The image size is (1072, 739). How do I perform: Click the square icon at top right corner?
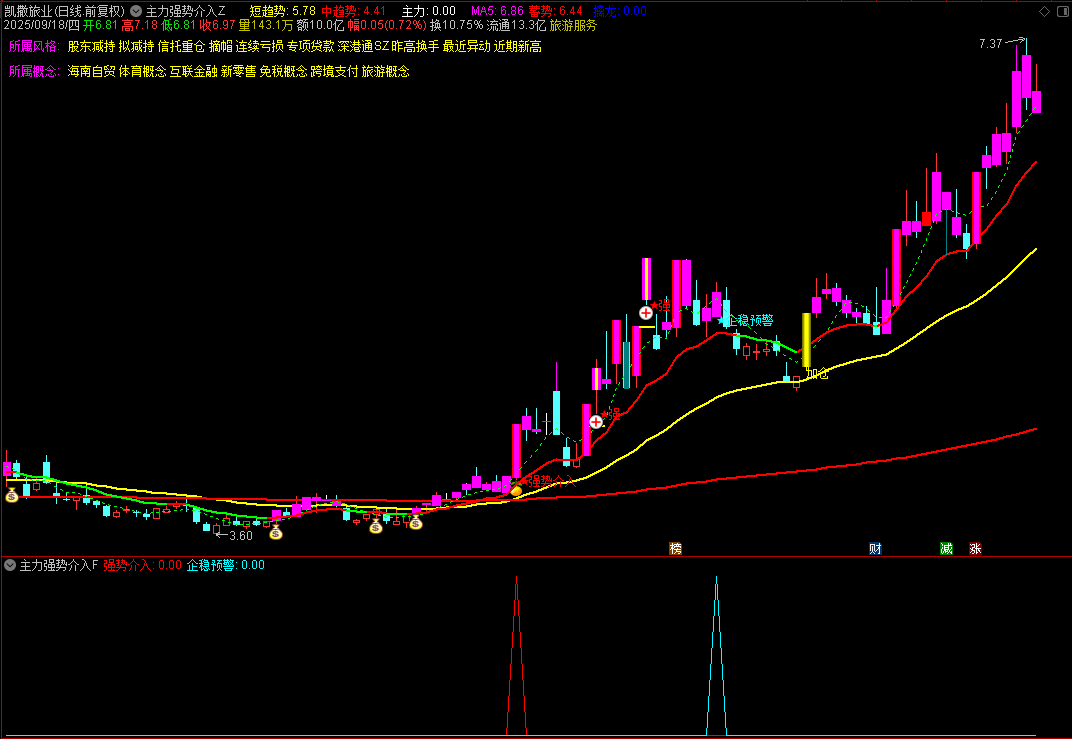coord(1061,11)
